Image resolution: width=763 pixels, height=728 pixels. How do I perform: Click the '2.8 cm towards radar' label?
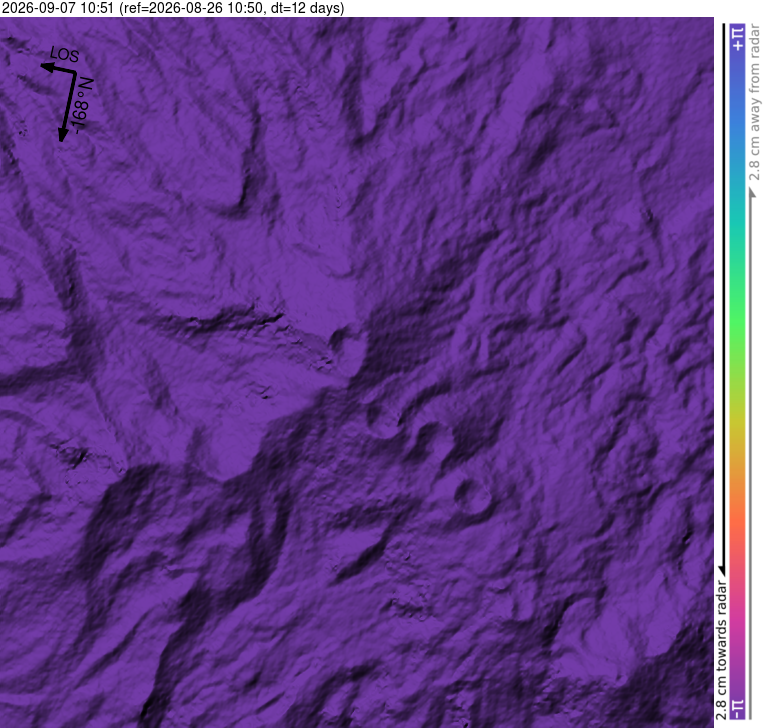click(x=721, y=650)
